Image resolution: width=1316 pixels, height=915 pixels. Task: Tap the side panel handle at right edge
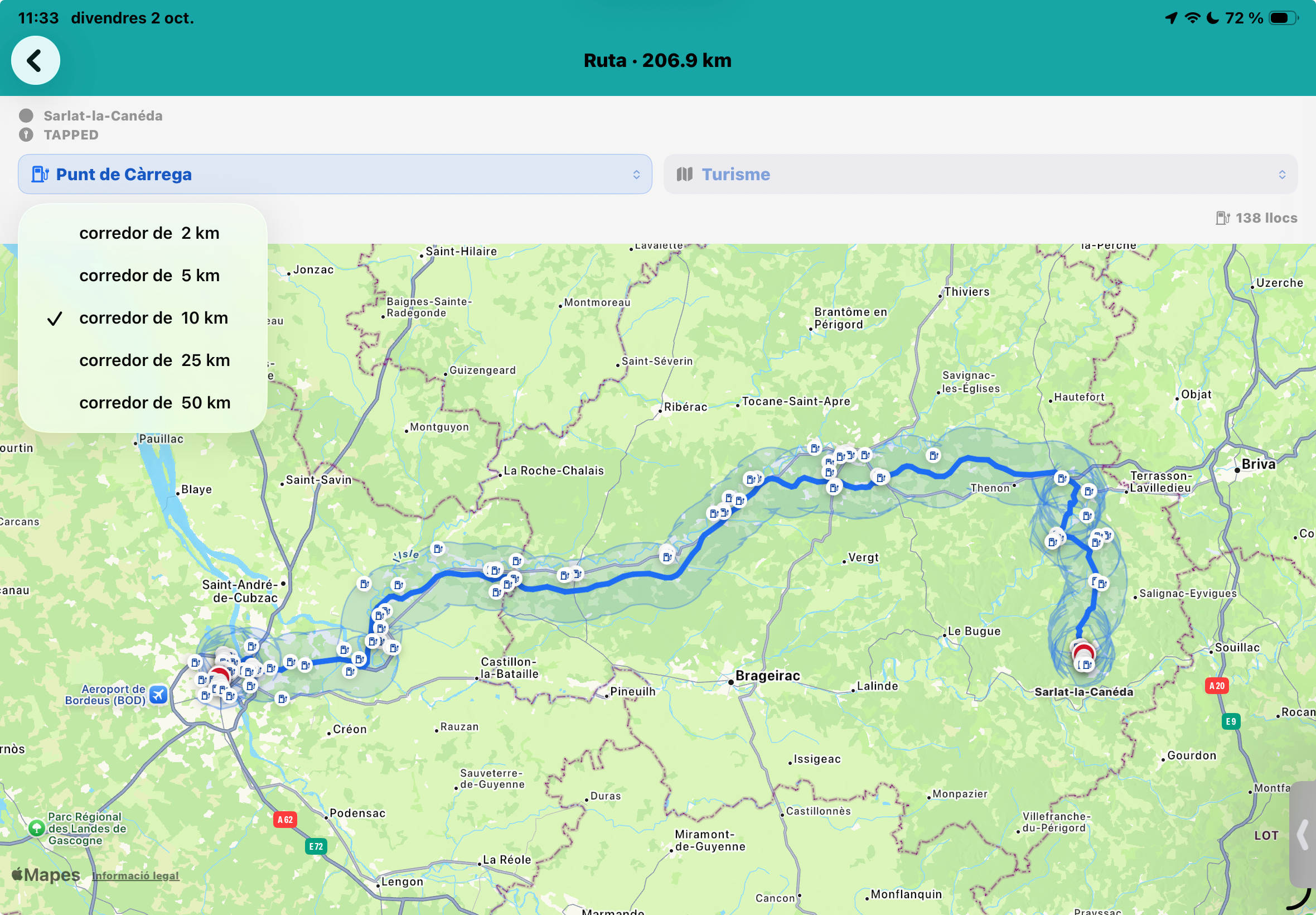[1302, 834]
